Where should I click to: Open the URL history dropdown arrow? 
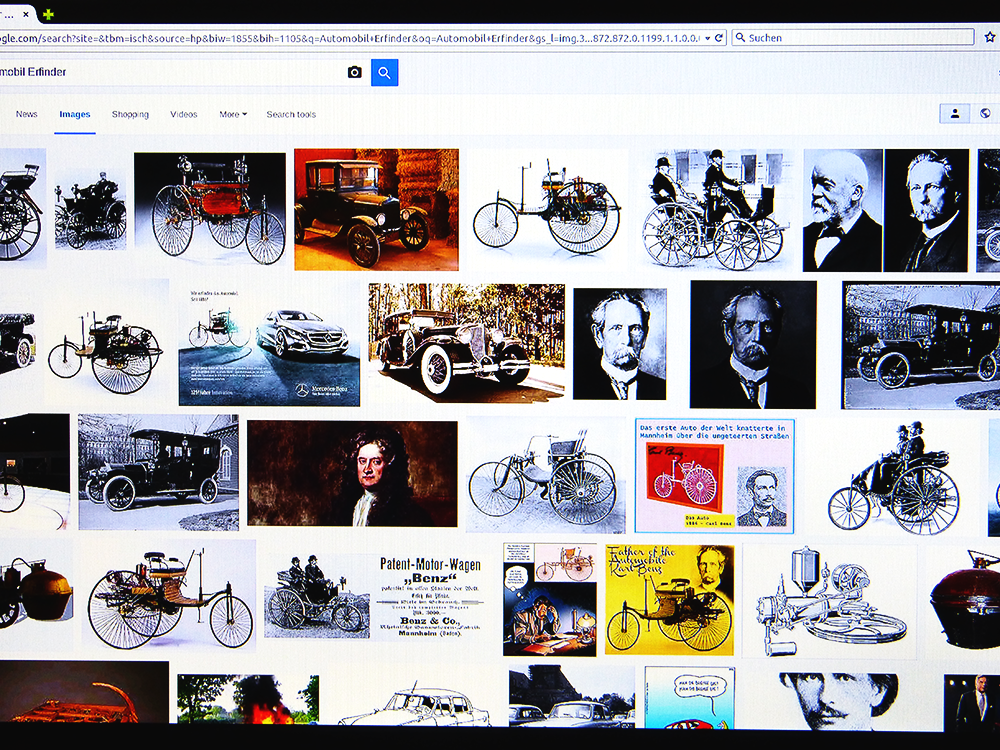[x=707, y=38]
